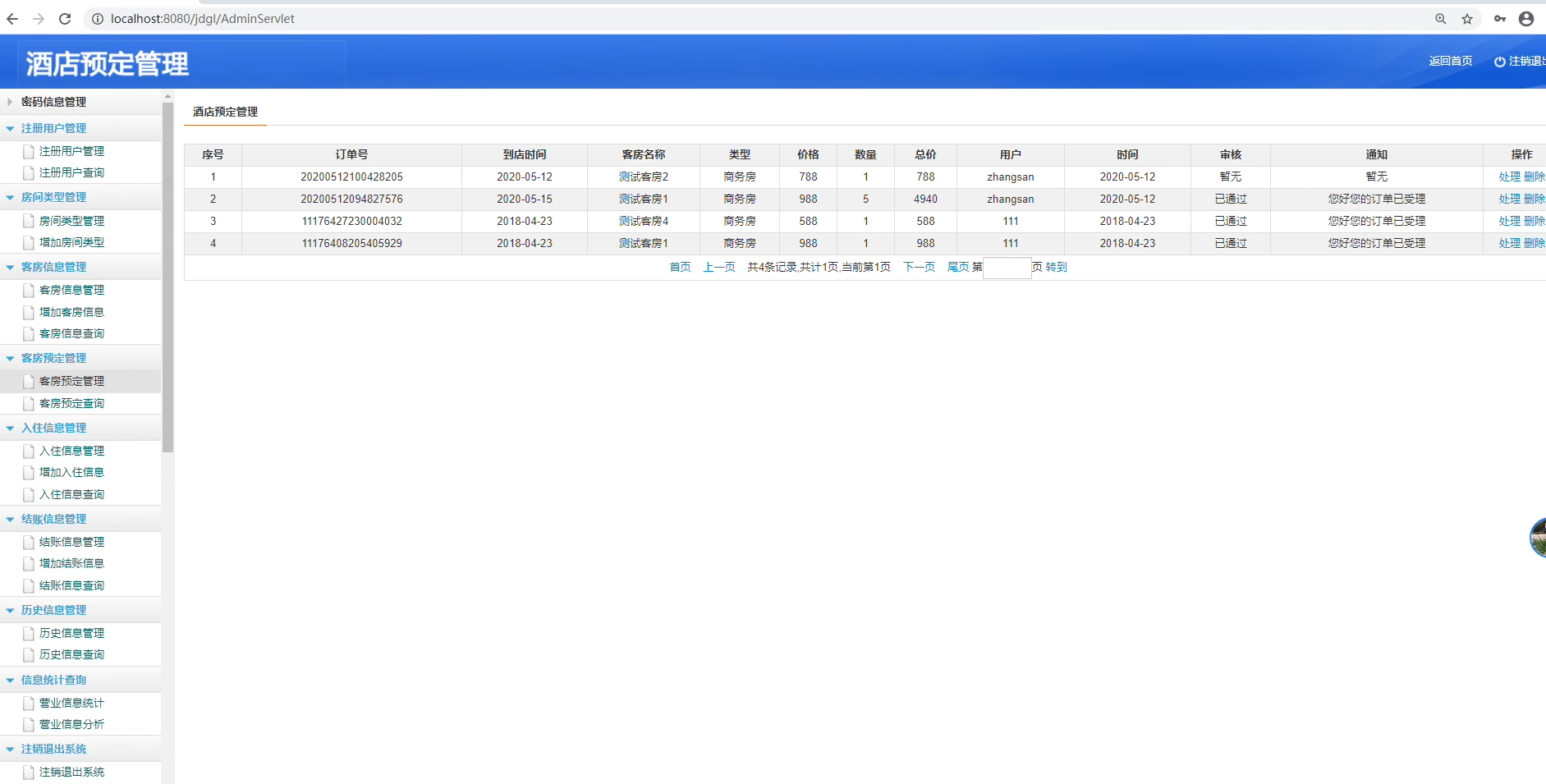Open browser zoom magnifier icon

pos(1441,19)
